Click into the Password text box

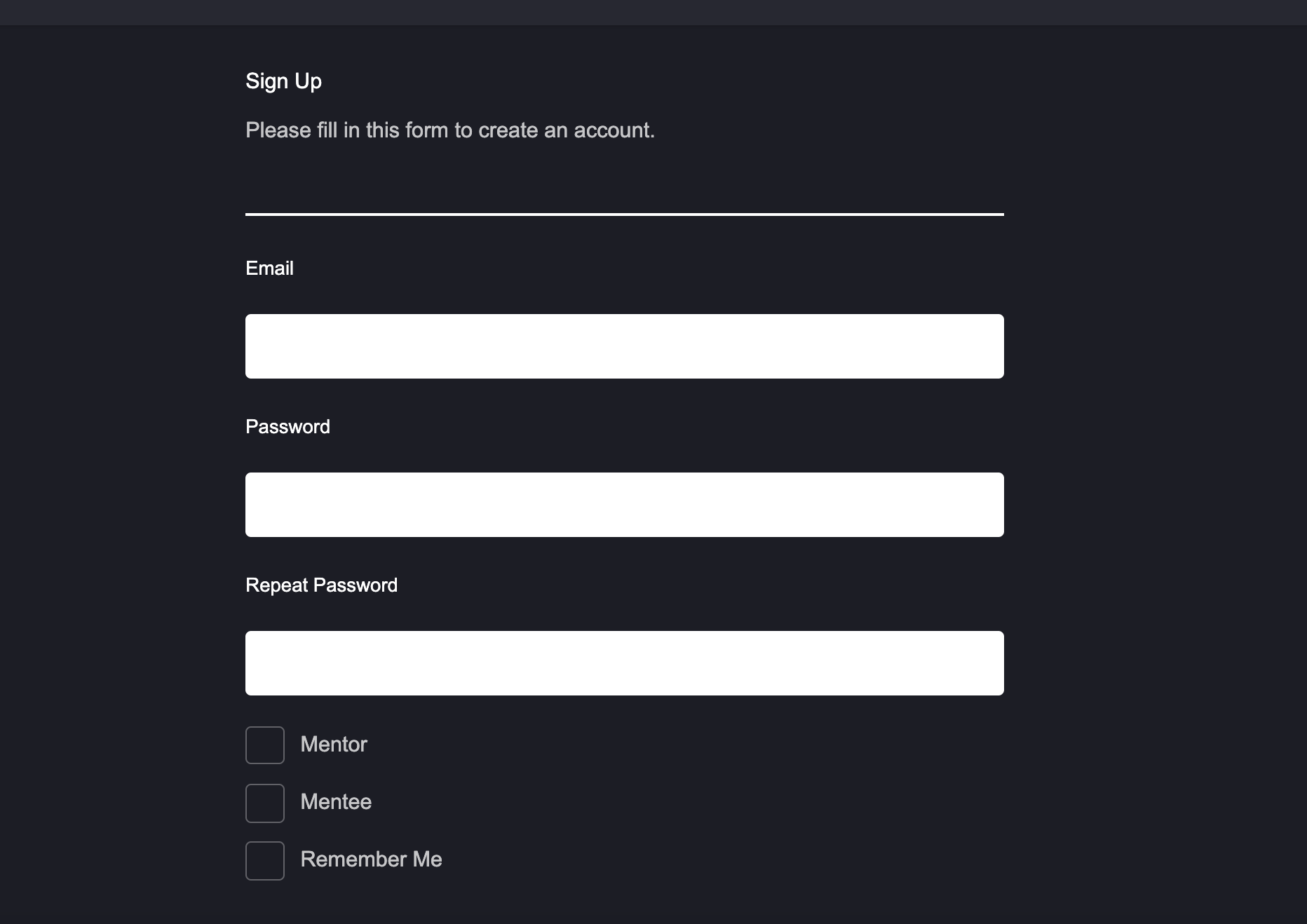(625, 505)
